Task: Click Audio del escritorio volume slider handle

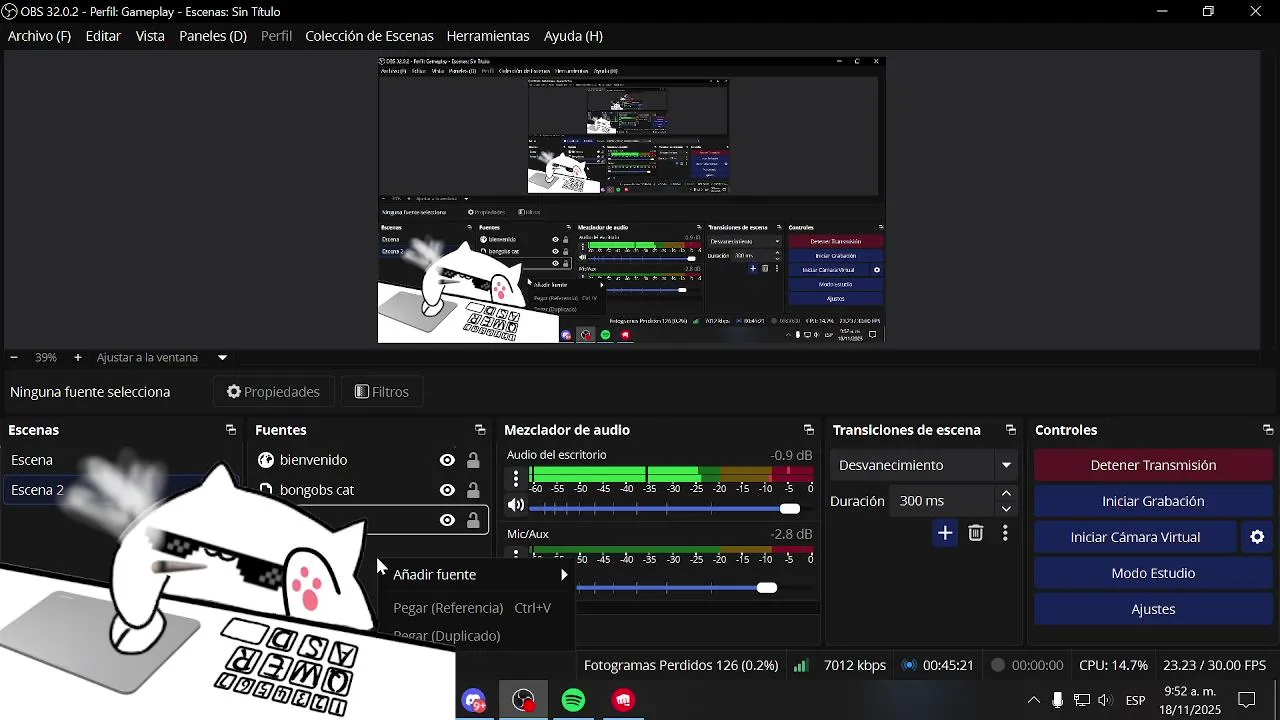Action: (x=790, y=509)
